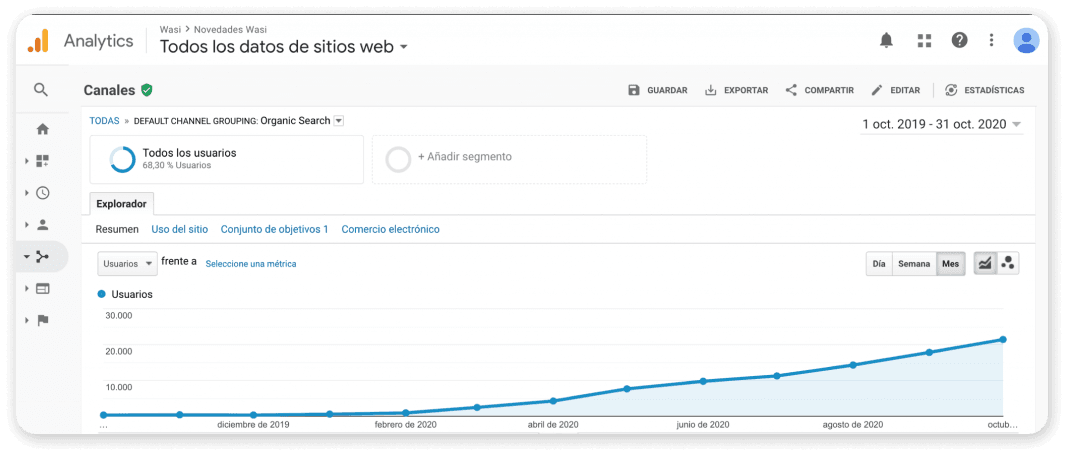The height and width of the screenshot is (456, 1068).
Task: Click Compartir to share the report
Action: [x=819, y=90]
